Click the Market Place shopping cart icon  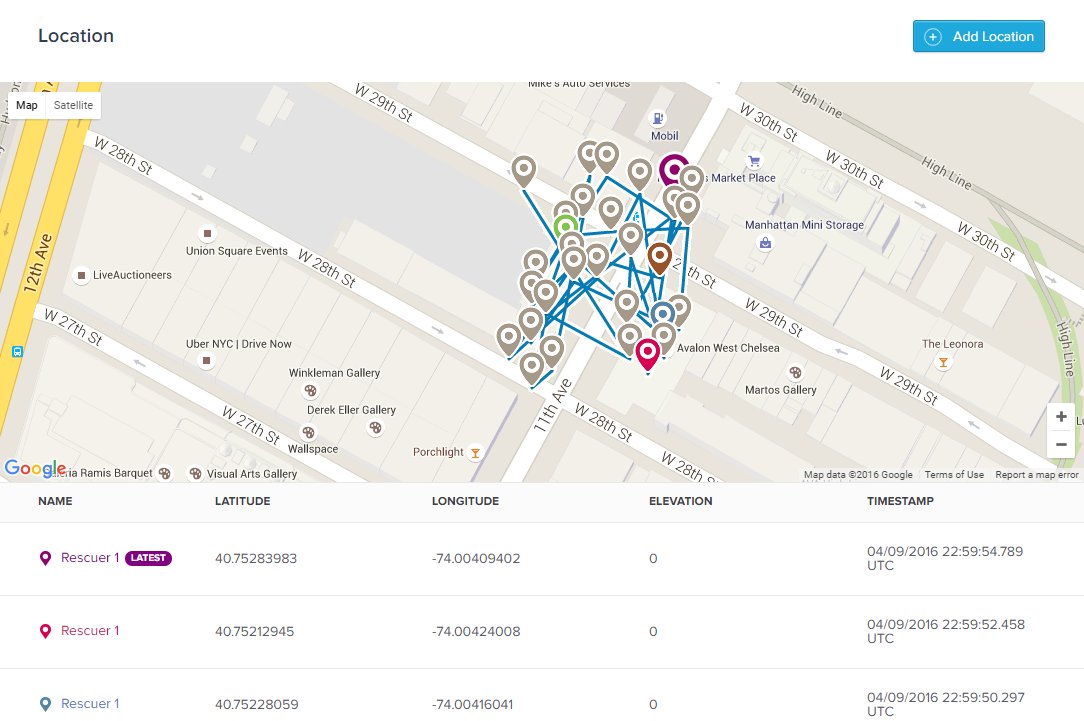[754, 161]
